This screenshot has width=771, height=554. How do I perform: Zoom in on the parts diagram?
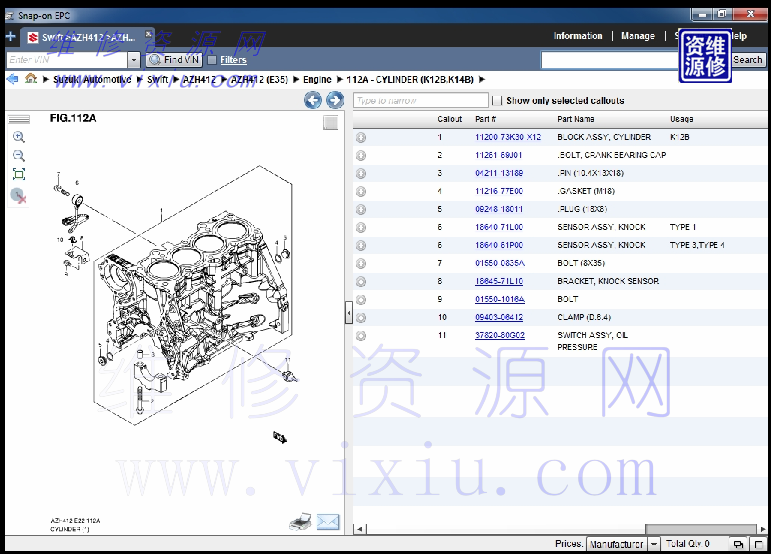(x=18, y=137)
